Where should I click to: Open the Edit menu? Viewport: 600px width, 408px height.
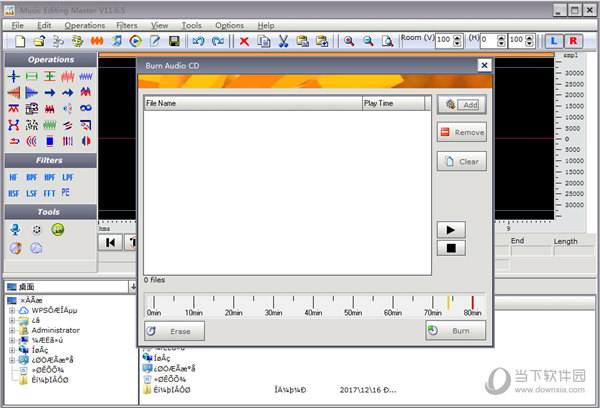coord(44,25)
